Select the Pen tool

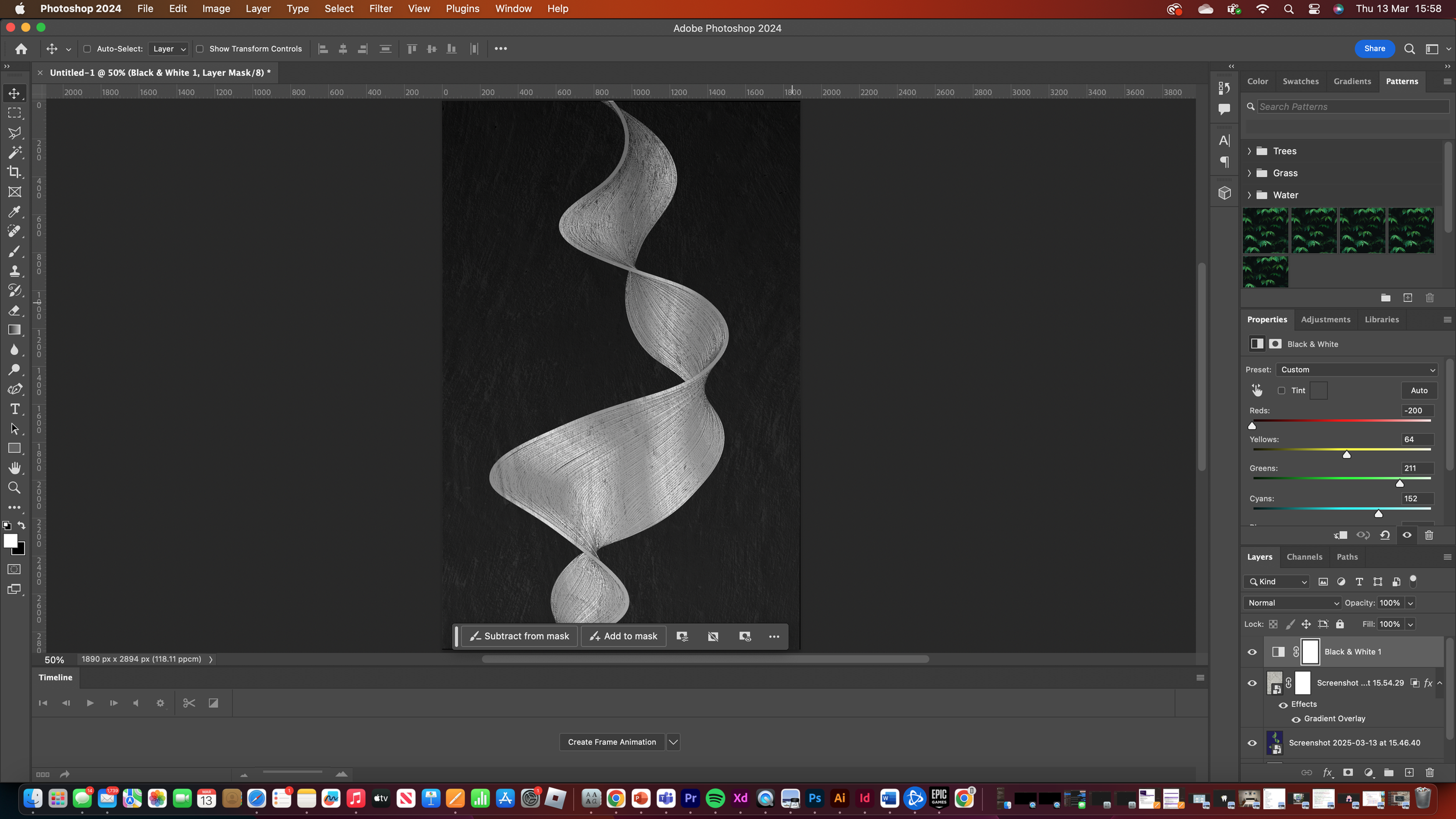(x=15, y=389)
